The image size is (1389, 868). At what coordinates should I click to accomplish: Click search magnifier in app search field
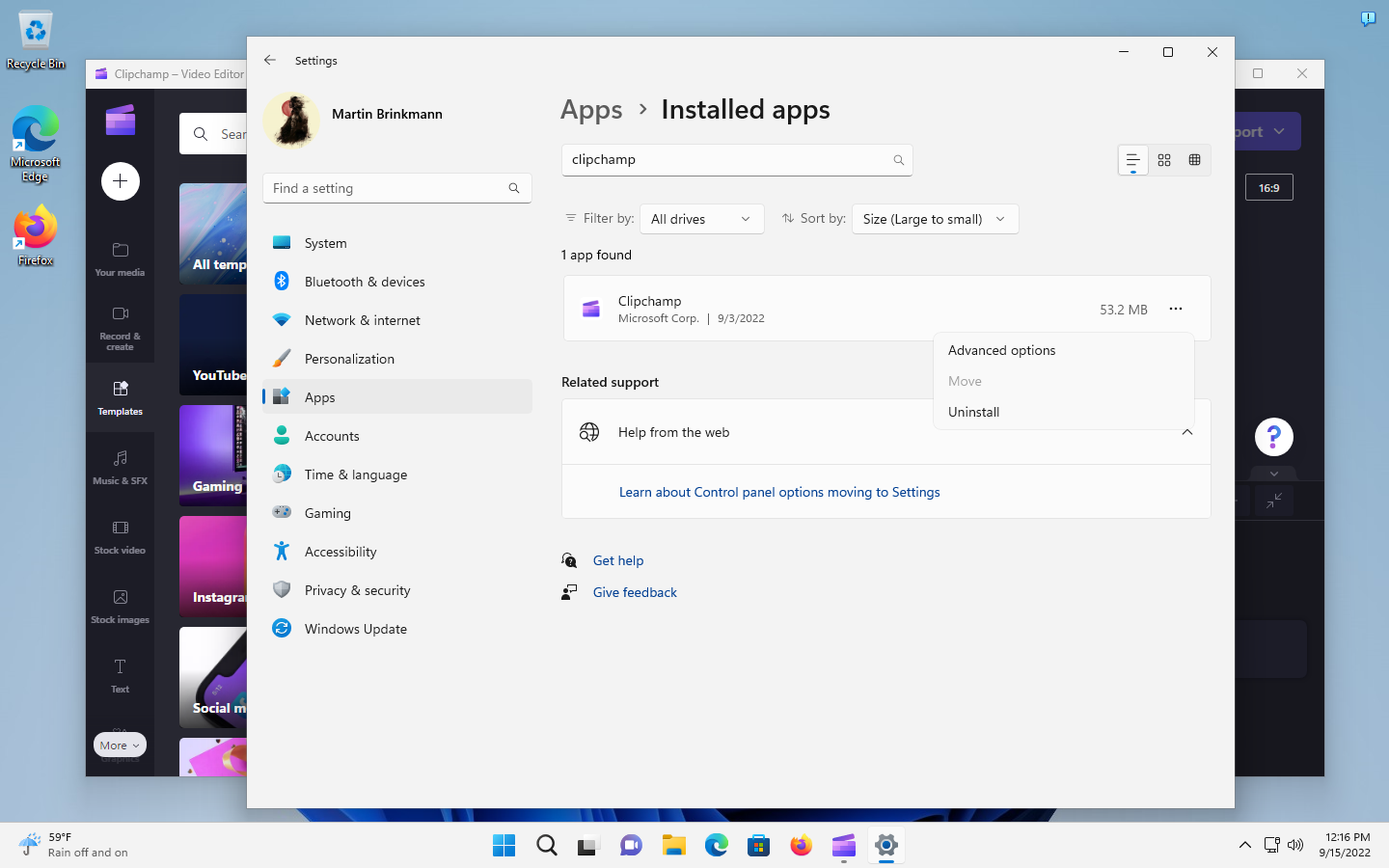tap(898, 160)
